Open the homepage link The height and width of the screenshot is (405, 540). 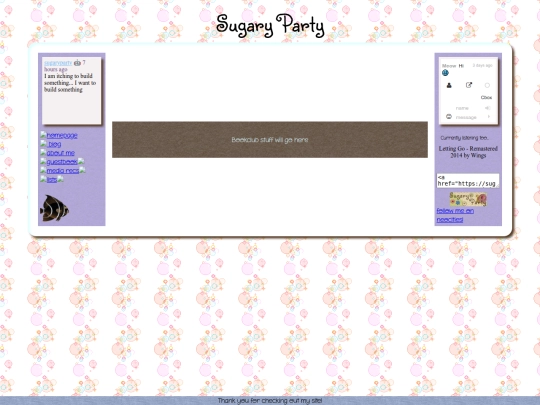62,135
